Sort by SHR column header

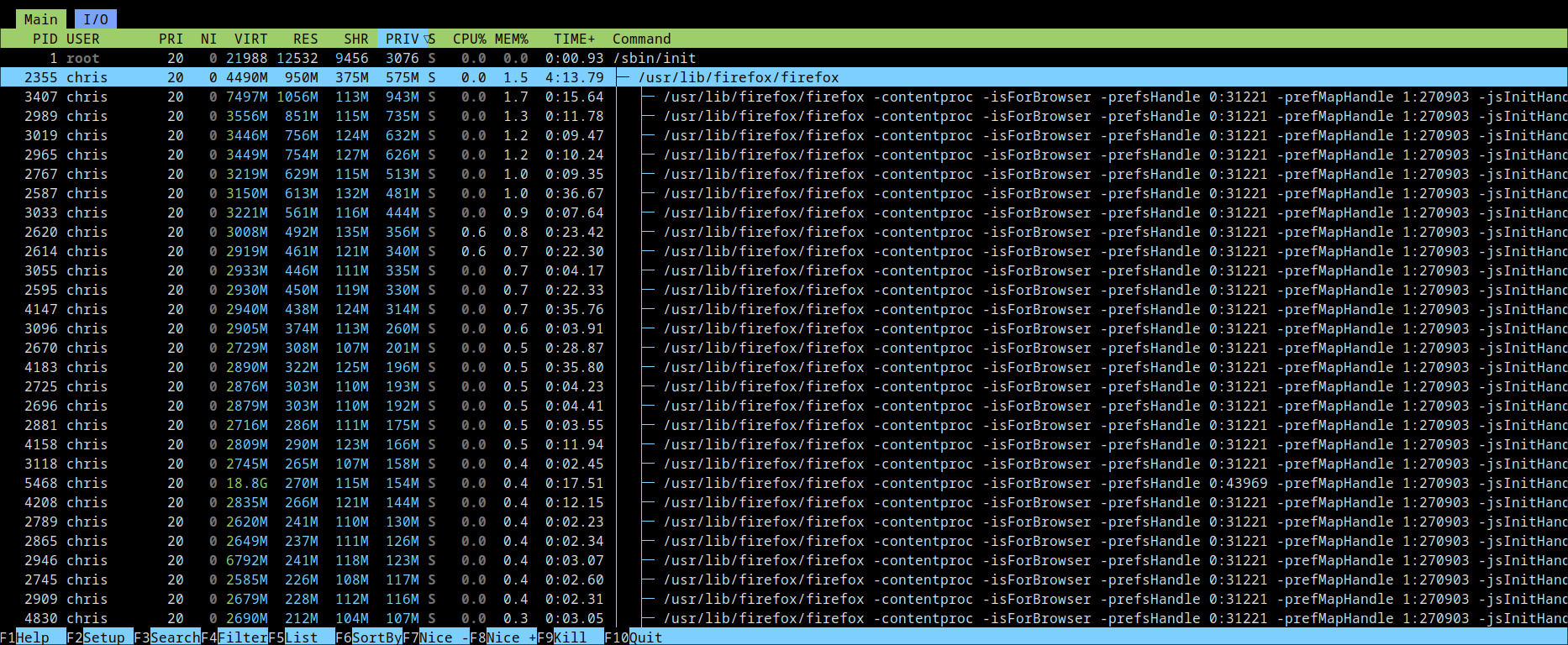355,39
